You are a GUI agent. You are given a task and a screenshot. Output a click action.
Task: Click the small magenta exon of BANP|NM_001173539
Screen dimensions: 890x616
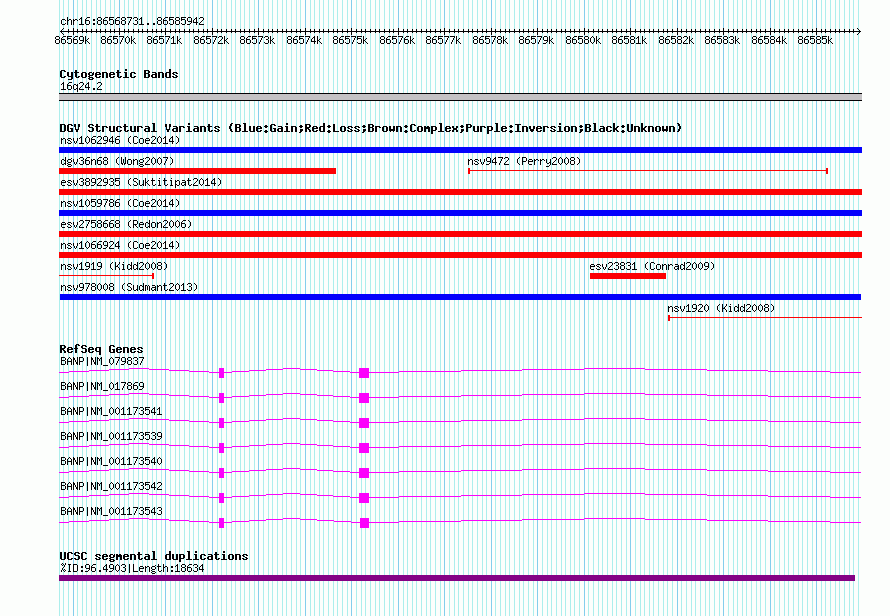tap(221, 448)
